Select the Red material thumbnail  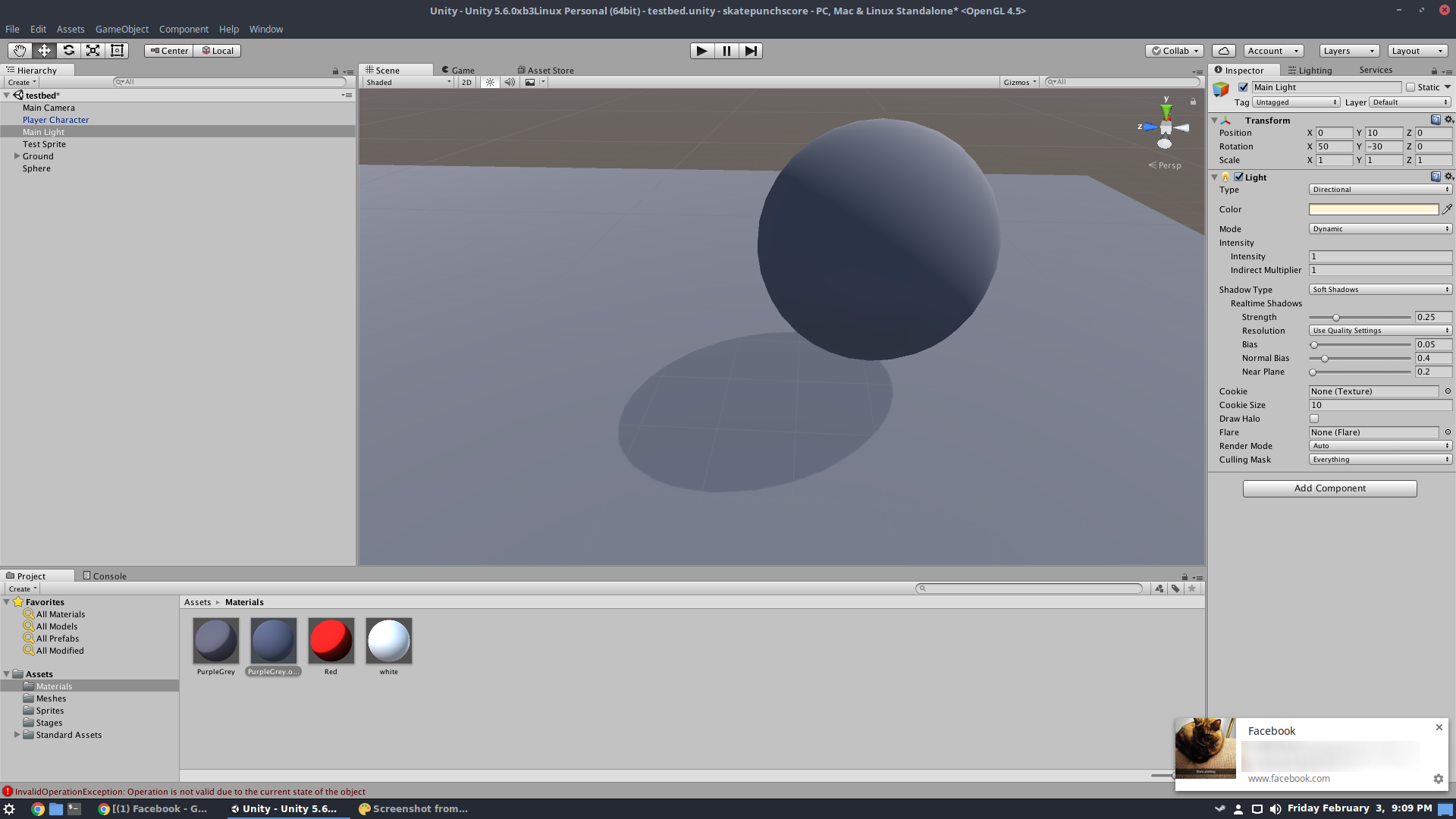(x=331, y=641)
